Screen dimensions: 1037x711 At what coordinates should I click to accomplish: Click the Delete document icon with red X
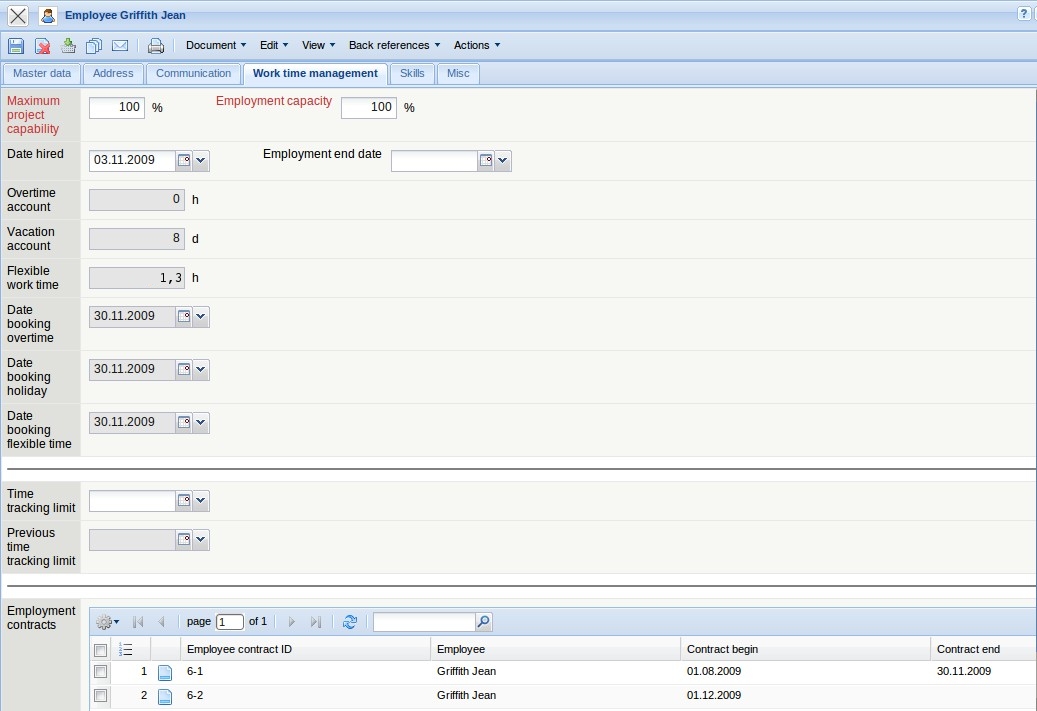click(x=43, y=46)
